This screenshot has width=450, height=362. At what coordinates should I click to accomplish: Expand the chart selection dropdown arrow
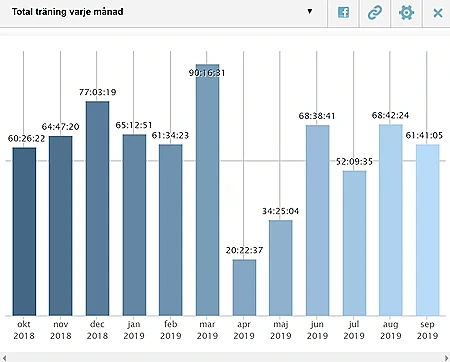click(x=310, y=11)
